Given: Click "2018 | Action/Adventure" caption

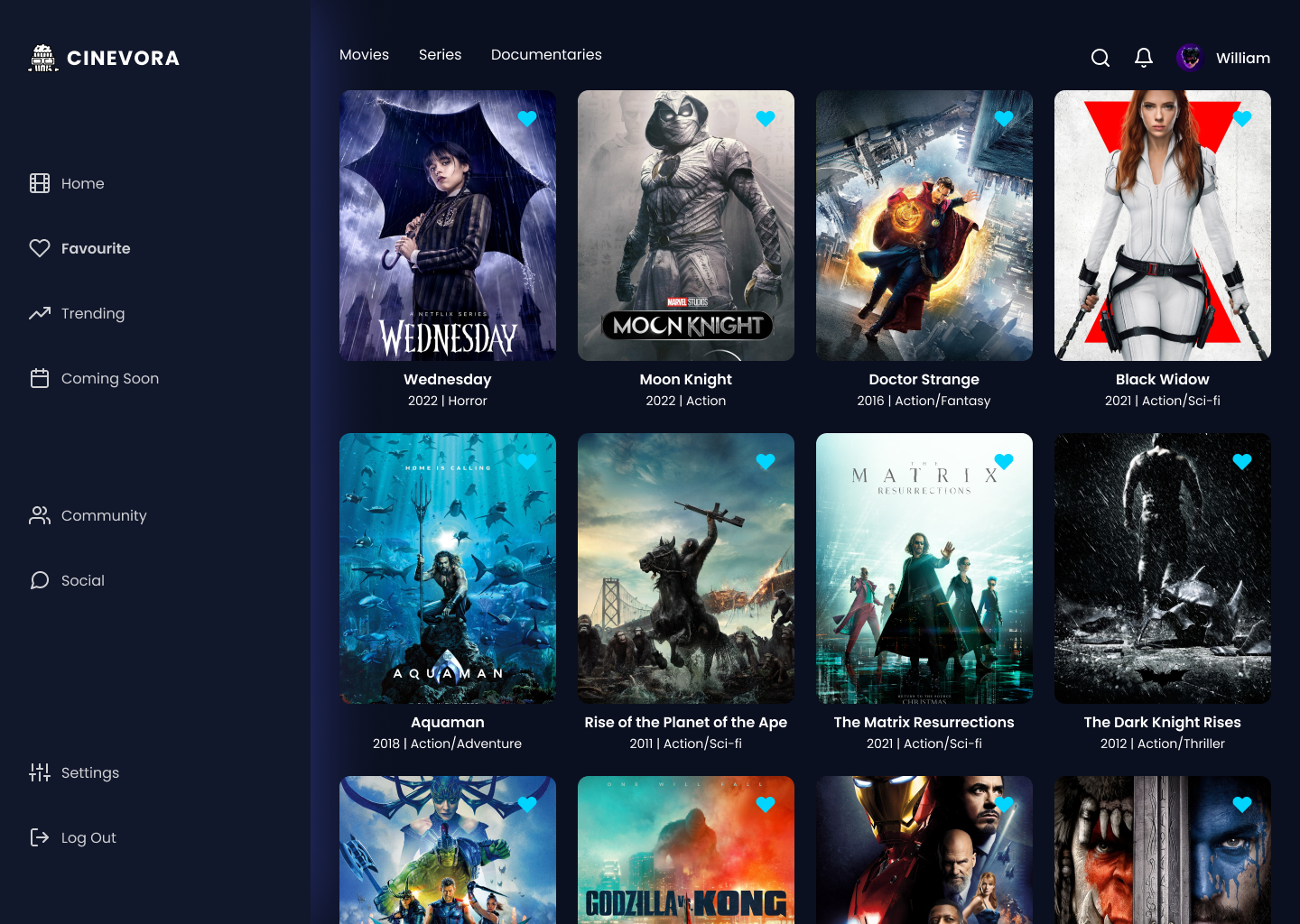Looking at the screenshot, I should [x=448, y=744].
